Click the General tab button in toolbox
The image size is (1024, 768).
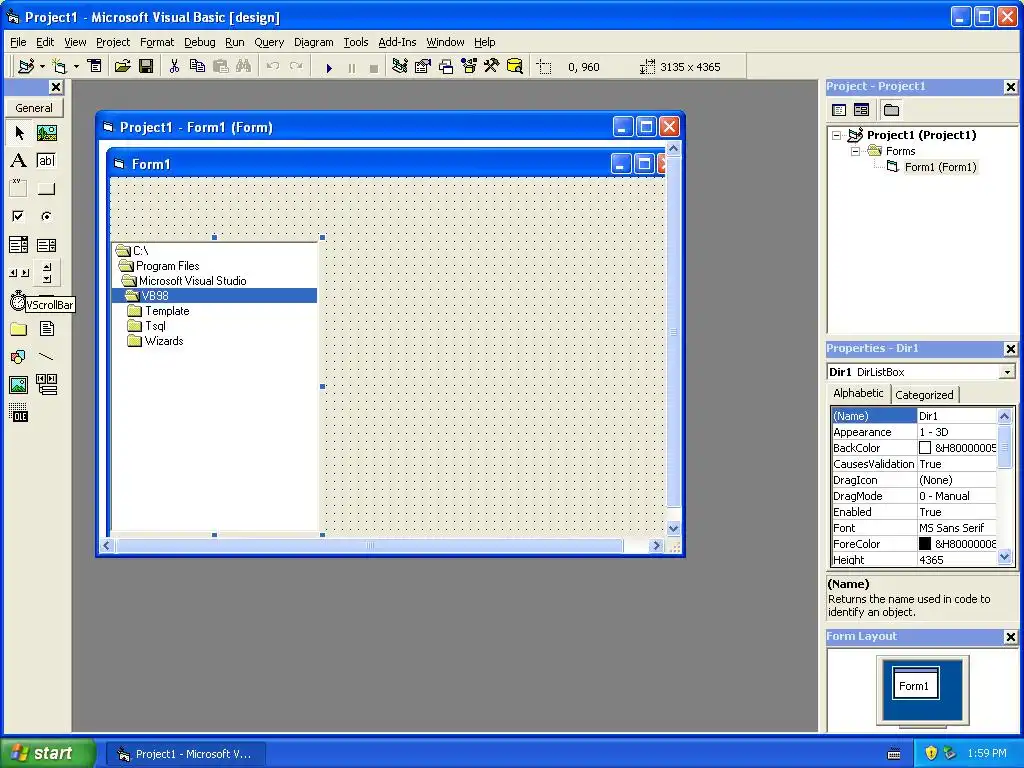34,108
